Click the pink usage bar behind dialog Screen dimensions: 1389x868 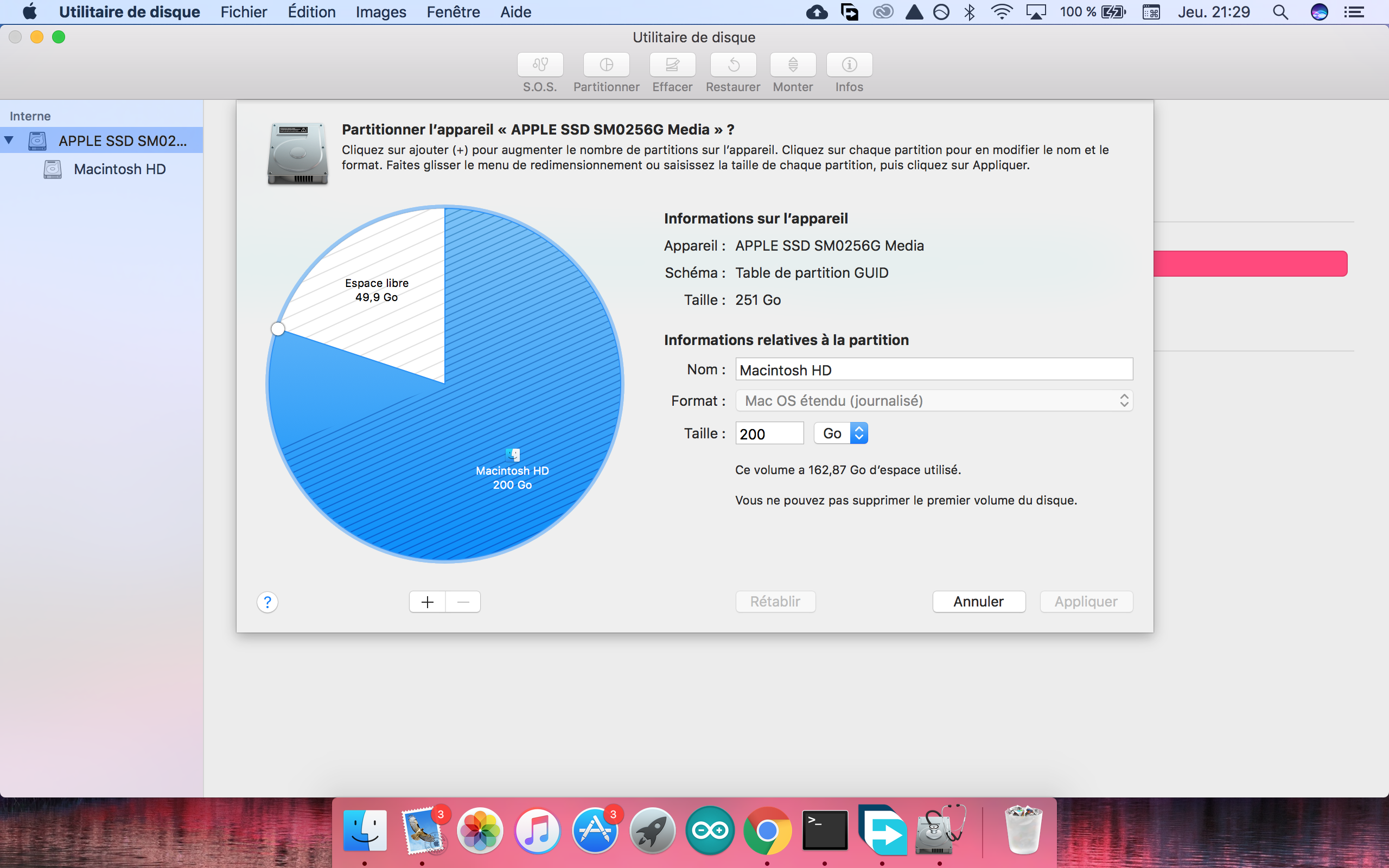(x=1250, y=264)
